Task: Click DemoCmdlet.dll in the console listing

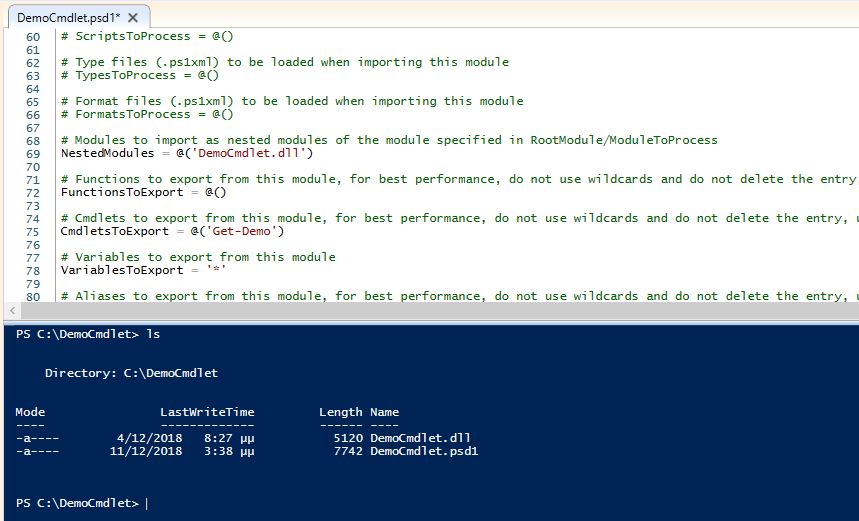Action: (x=420, y=438)
